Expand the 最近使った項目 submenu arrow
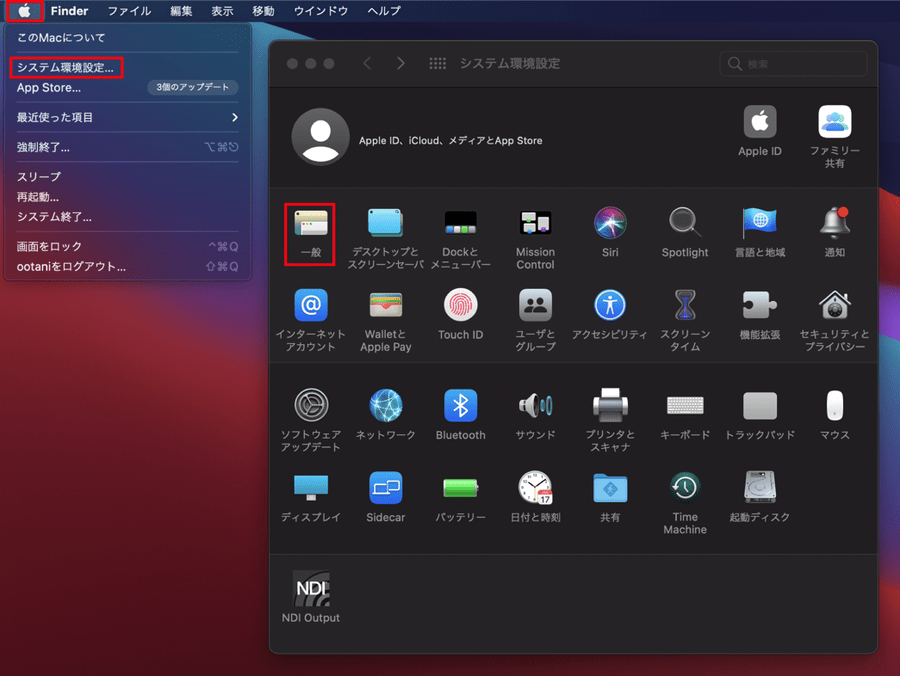Image resolution: width=900 pixels, height=676 pixels. pos(235,117)
